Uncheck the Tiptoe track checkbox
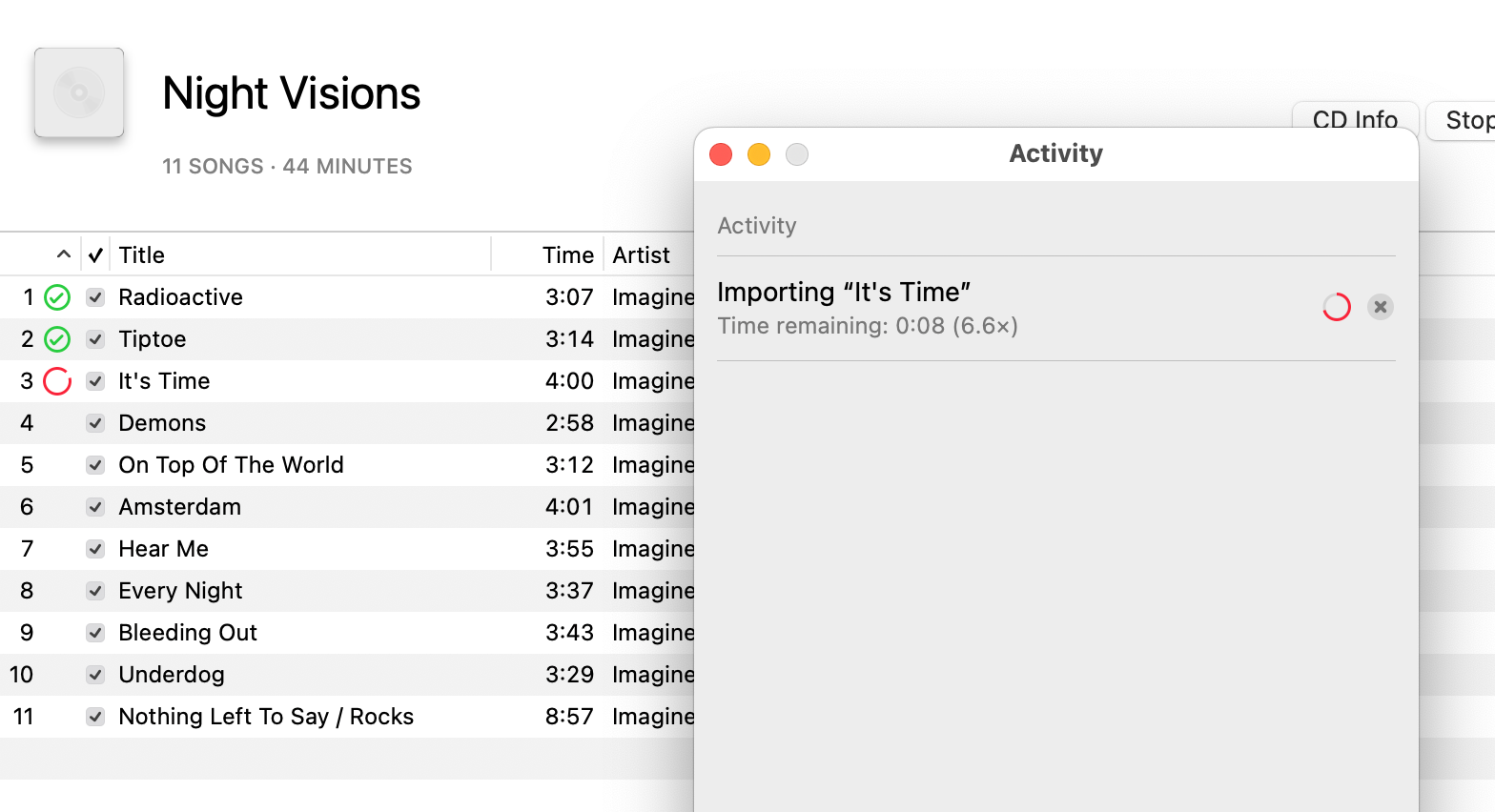Screen dimensions: 1495x812 tap(95, 339)
